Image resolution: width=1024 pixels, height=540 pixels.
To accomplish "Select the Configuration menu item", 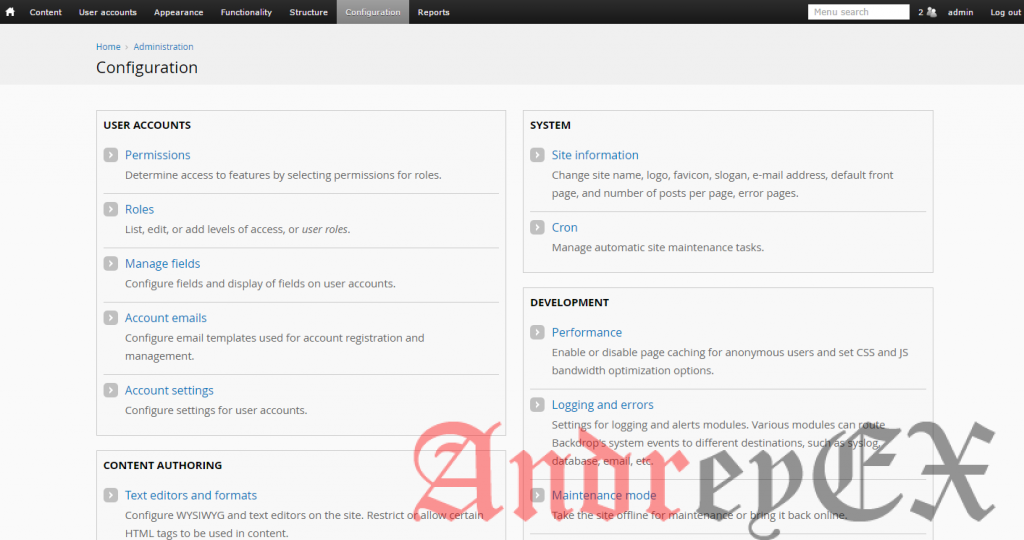I will 373,12.
